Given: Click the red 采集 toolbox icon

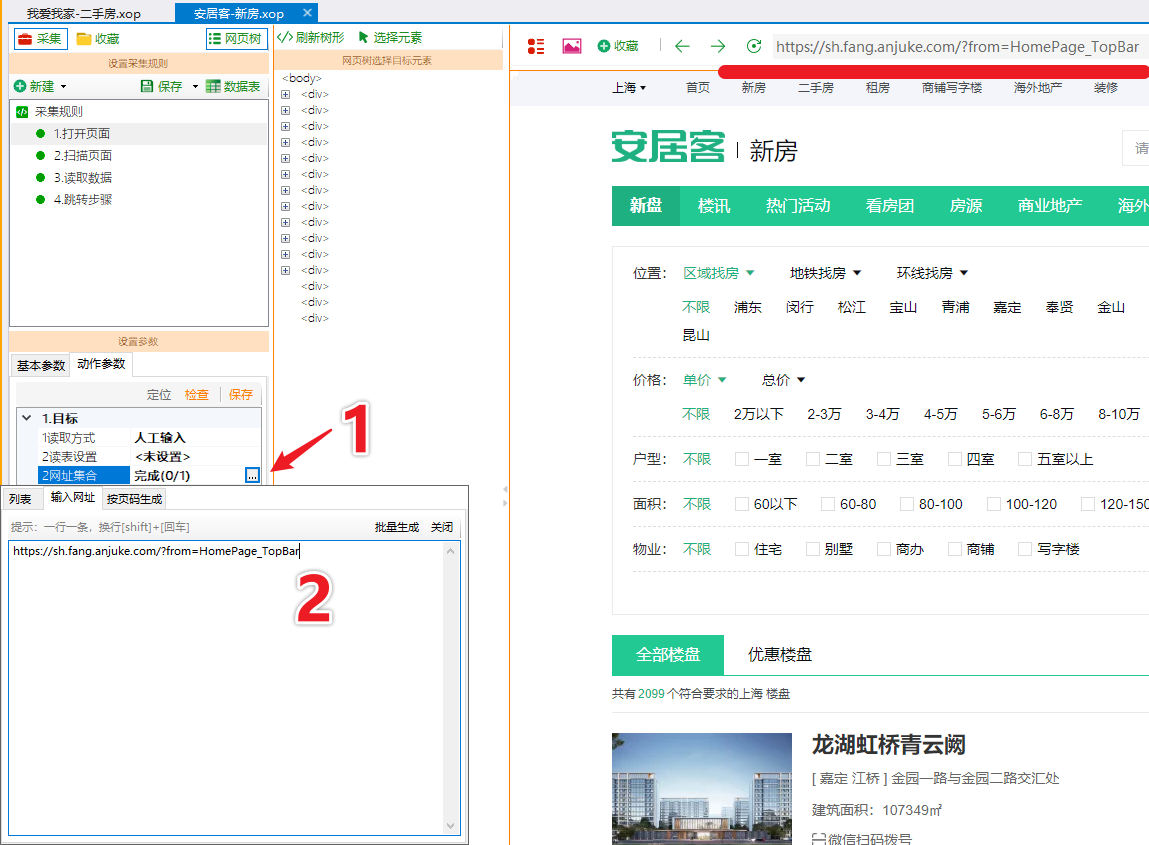Looking at the screenshot, I should pyautogui.click(x=26, y=39).
